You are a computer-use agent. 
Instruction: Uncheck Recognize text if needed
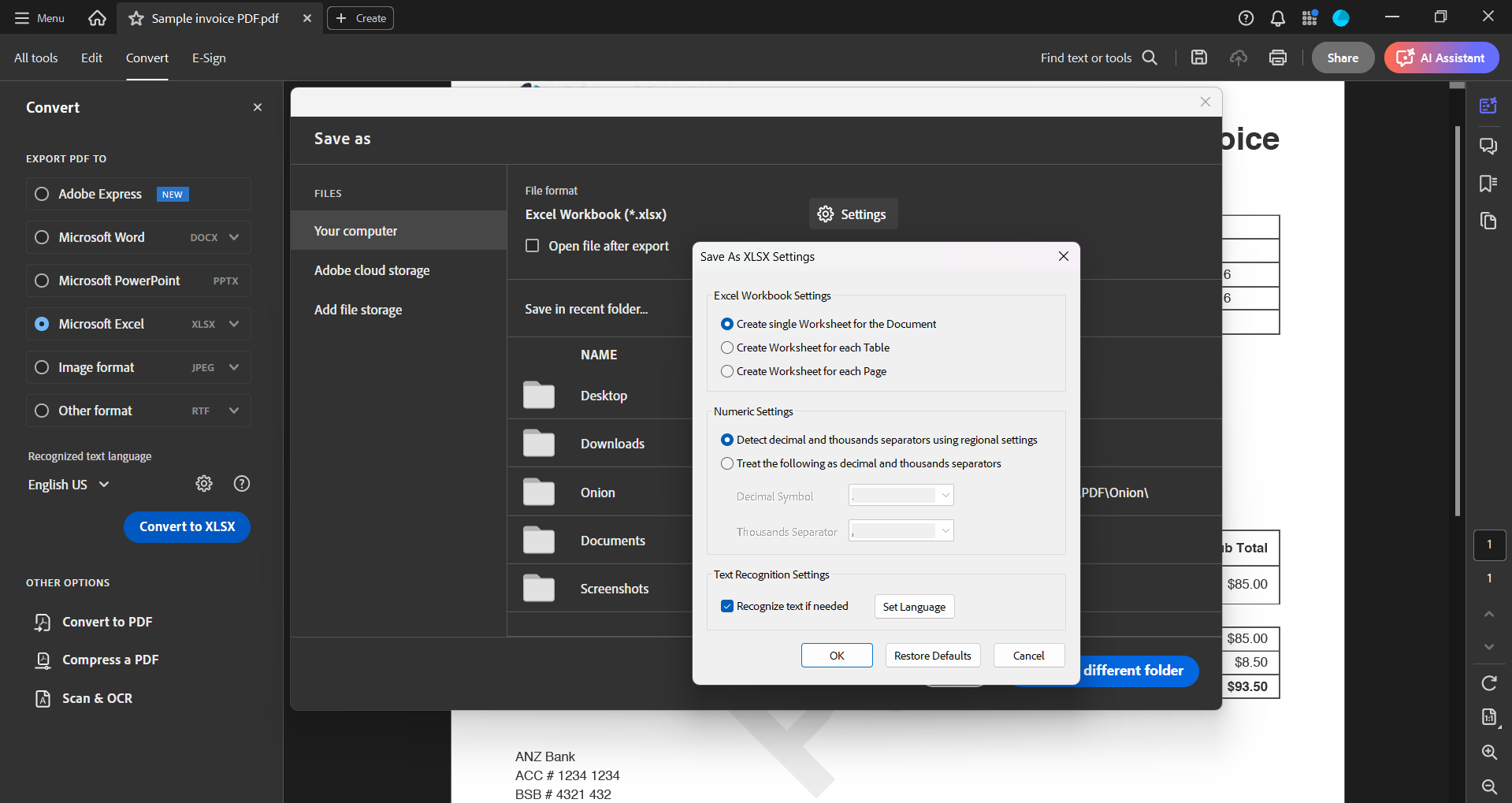(726, 605)
